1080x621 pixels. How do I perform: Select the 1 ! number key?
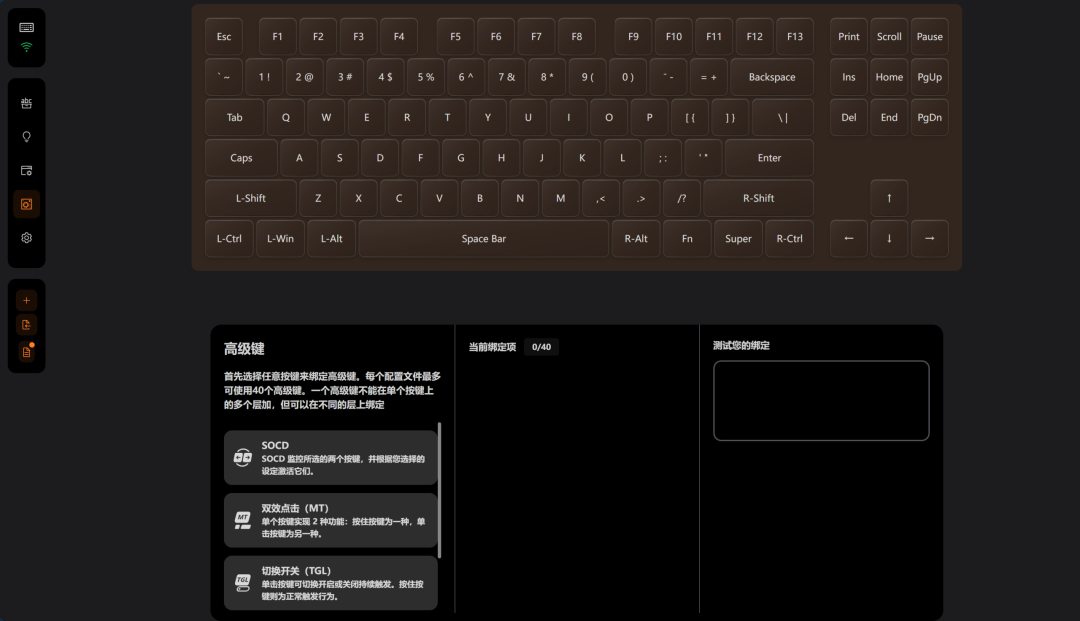click(264, 77)
